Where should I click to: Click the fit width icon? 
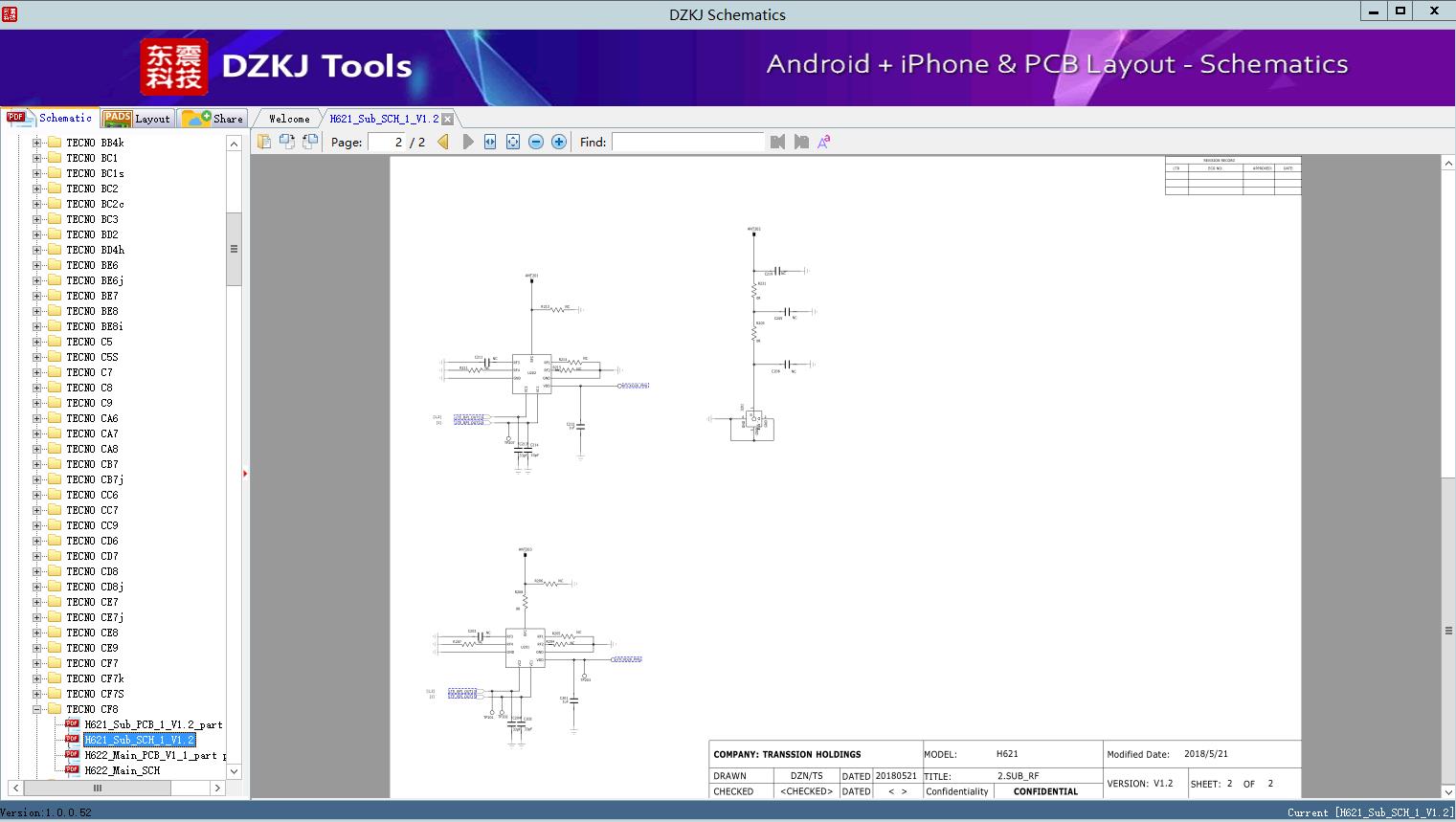point(490,142)
